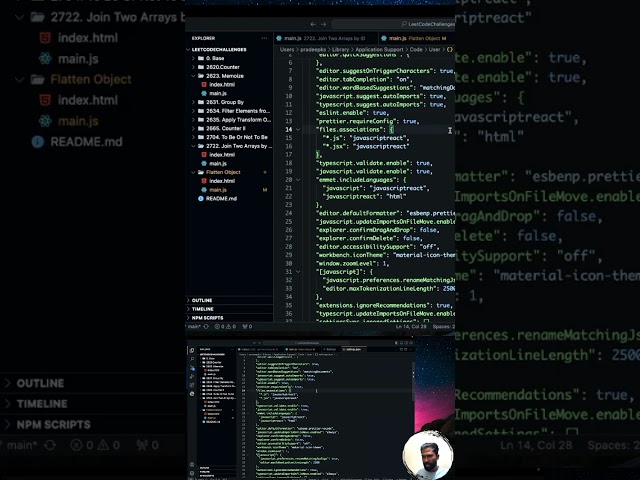
Task: Expand the TIMELINE section in center explorer
Action: point(229,309)
